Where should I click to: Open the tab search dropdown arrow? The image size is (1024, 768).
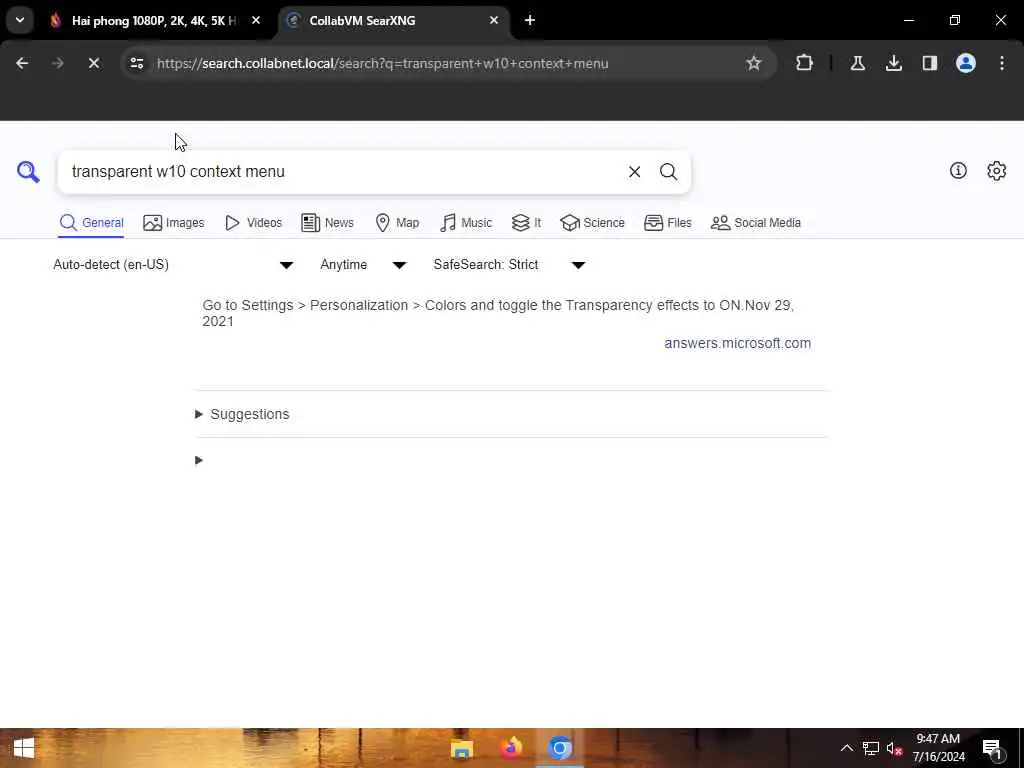click(x=20, y=20)
